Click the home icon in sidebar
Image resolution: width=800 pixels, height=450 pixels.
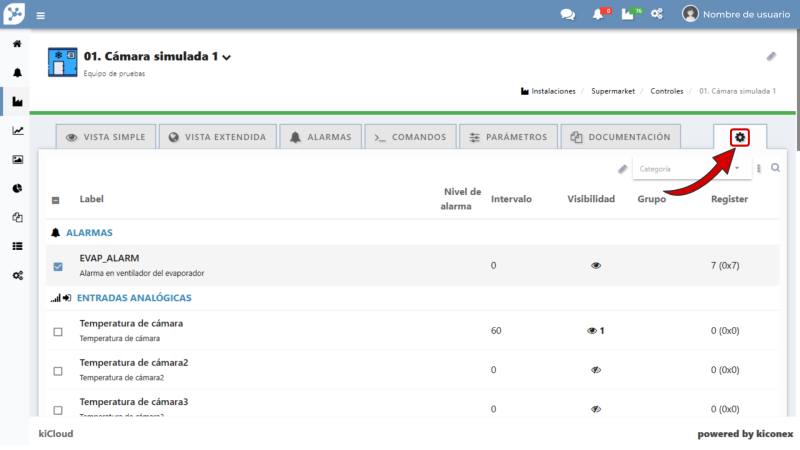pos(17,44)
